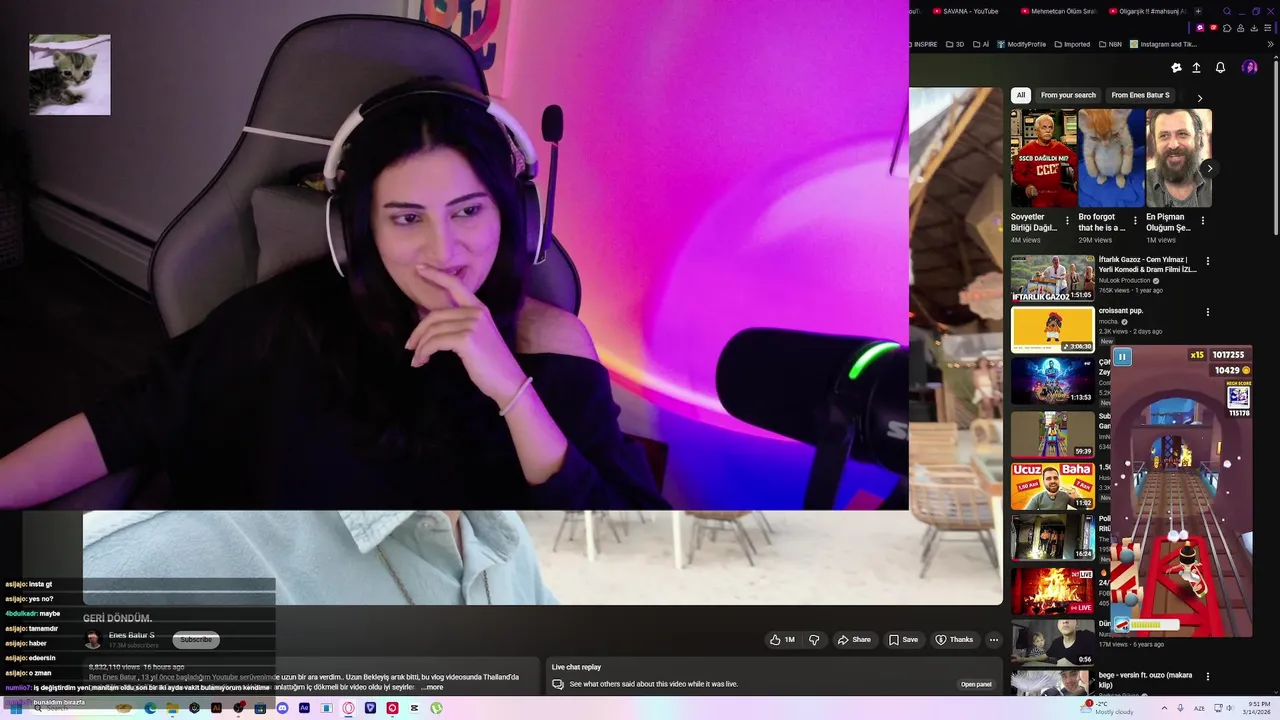Show more filter chips with right chevron
Screen dimensions: 1280x720
pyautogui.click(x=1200, y=97)
